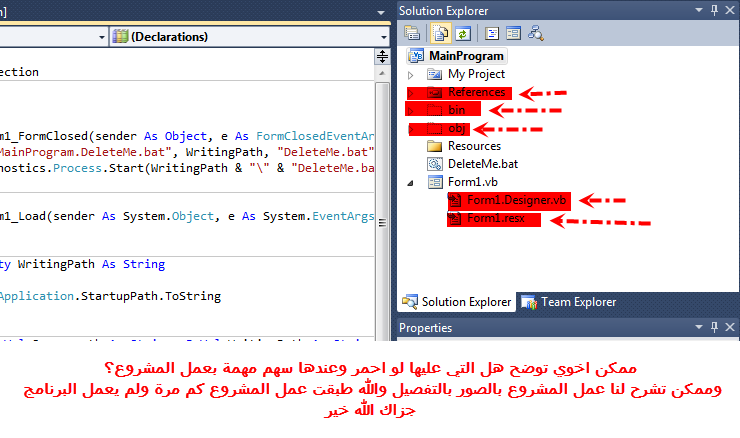
Task: Select the DeleteMe.bat file
Action: pos(482,164)
